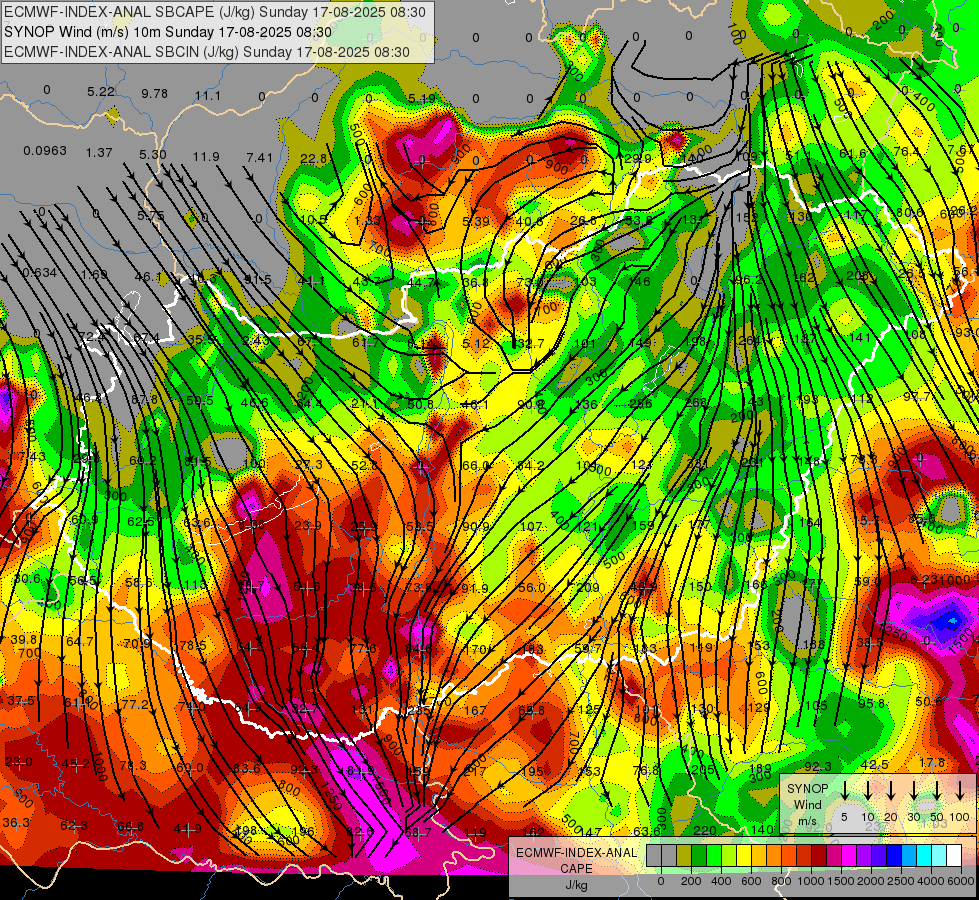Click the map value 64.7
The height and width of the screenshot is (900, 979).
tap(79, 641)
